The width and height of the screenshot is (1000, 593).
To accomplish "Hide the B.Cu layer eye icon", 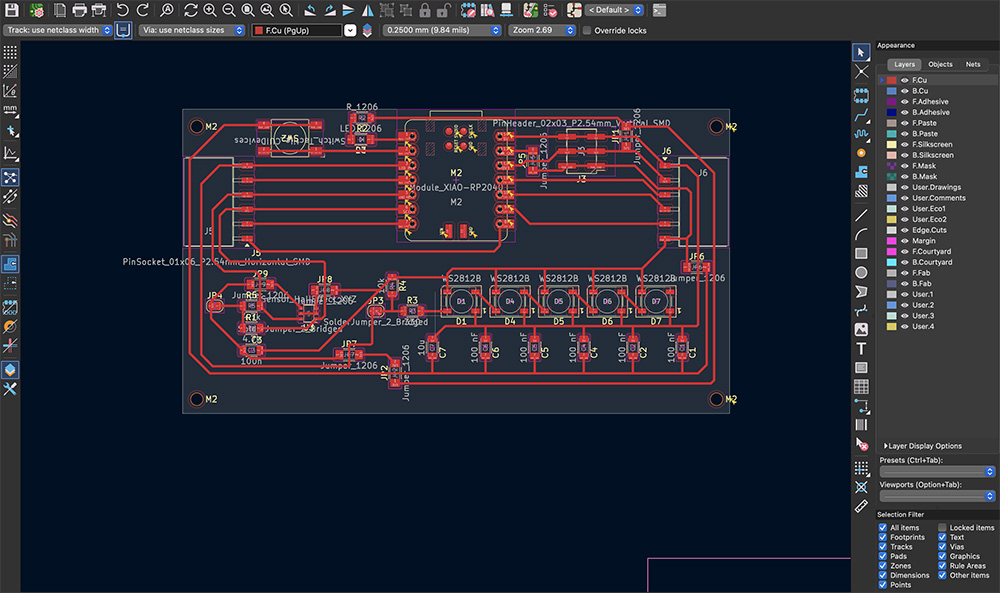I will (904, 91).
